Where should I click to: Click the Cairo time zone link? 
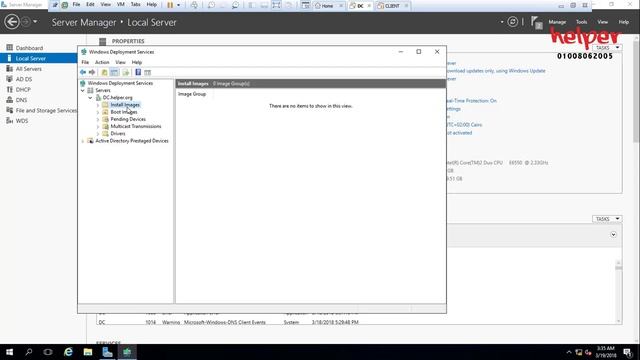click(464, 125)
